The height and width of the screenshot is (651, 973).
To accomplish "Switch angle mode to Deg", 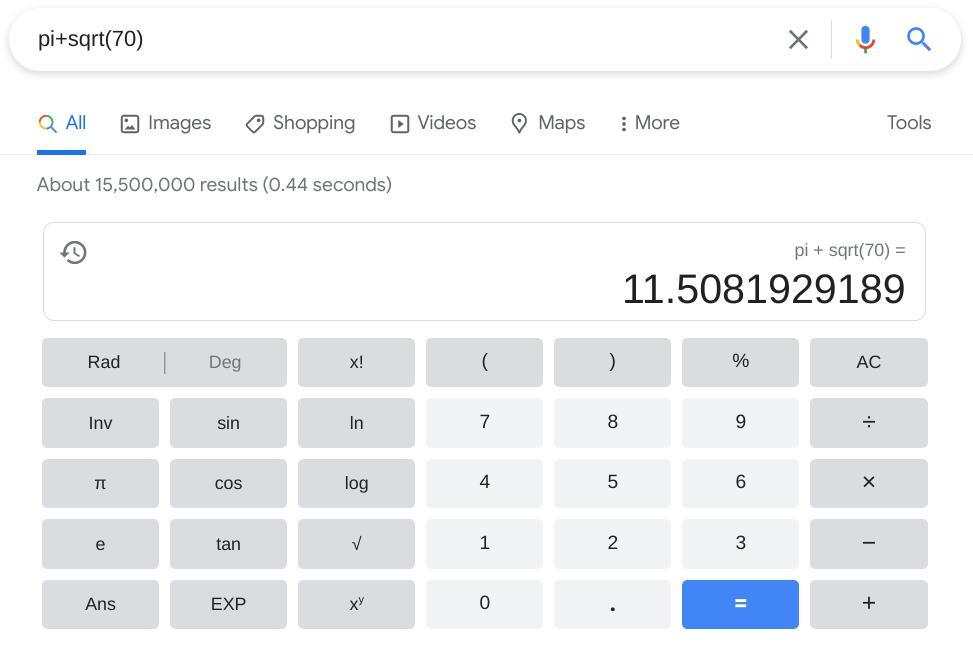I will click(225, 362).
